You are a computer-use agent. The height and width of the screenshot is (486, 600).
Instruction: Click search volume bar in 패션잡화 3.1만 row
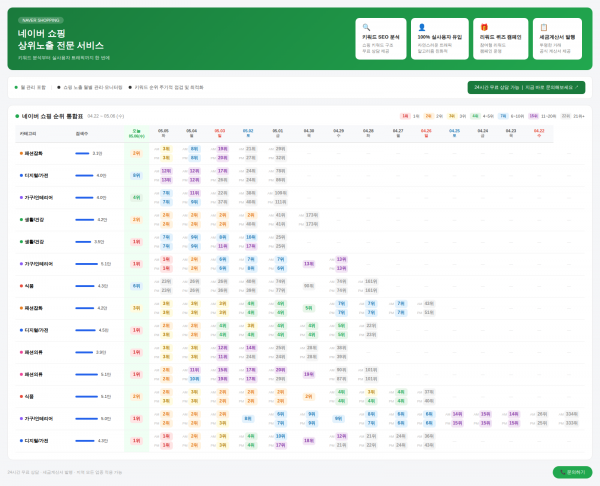pos(82,153)
